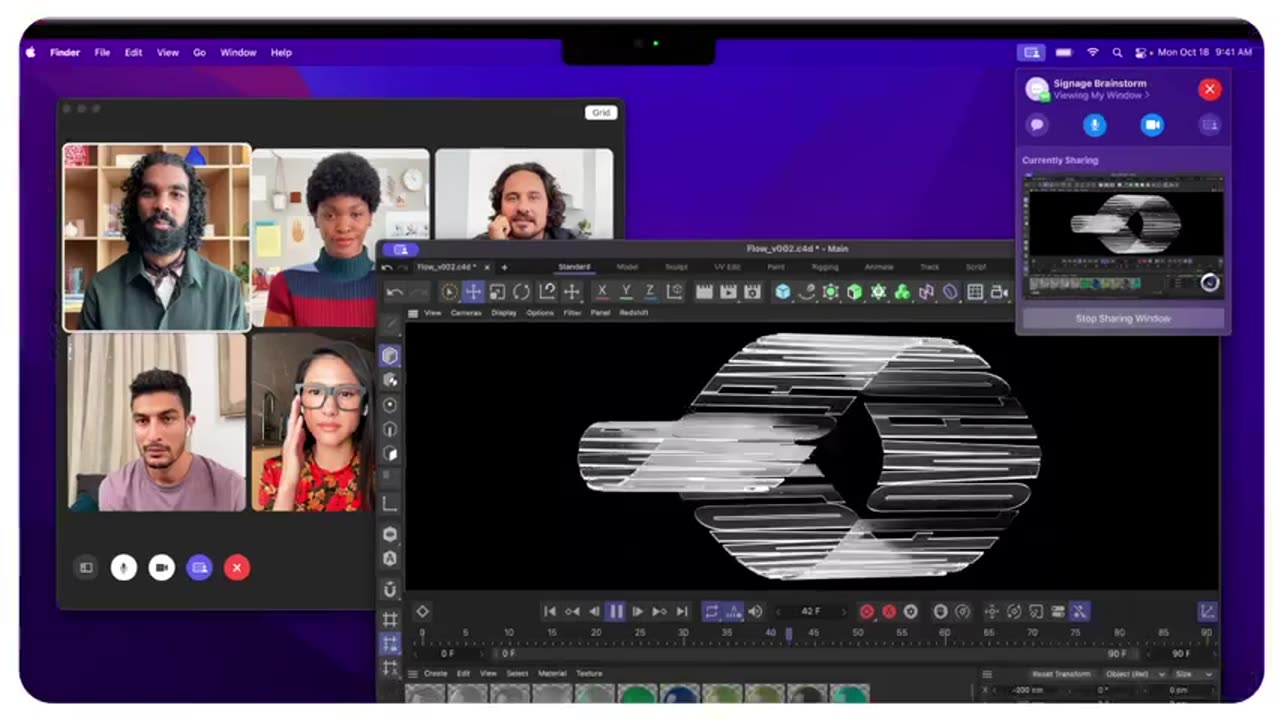Viewport: 1280px width, 720px height.
Task: Open the Size dropdown in coordinates
Action: point(1194,674)
